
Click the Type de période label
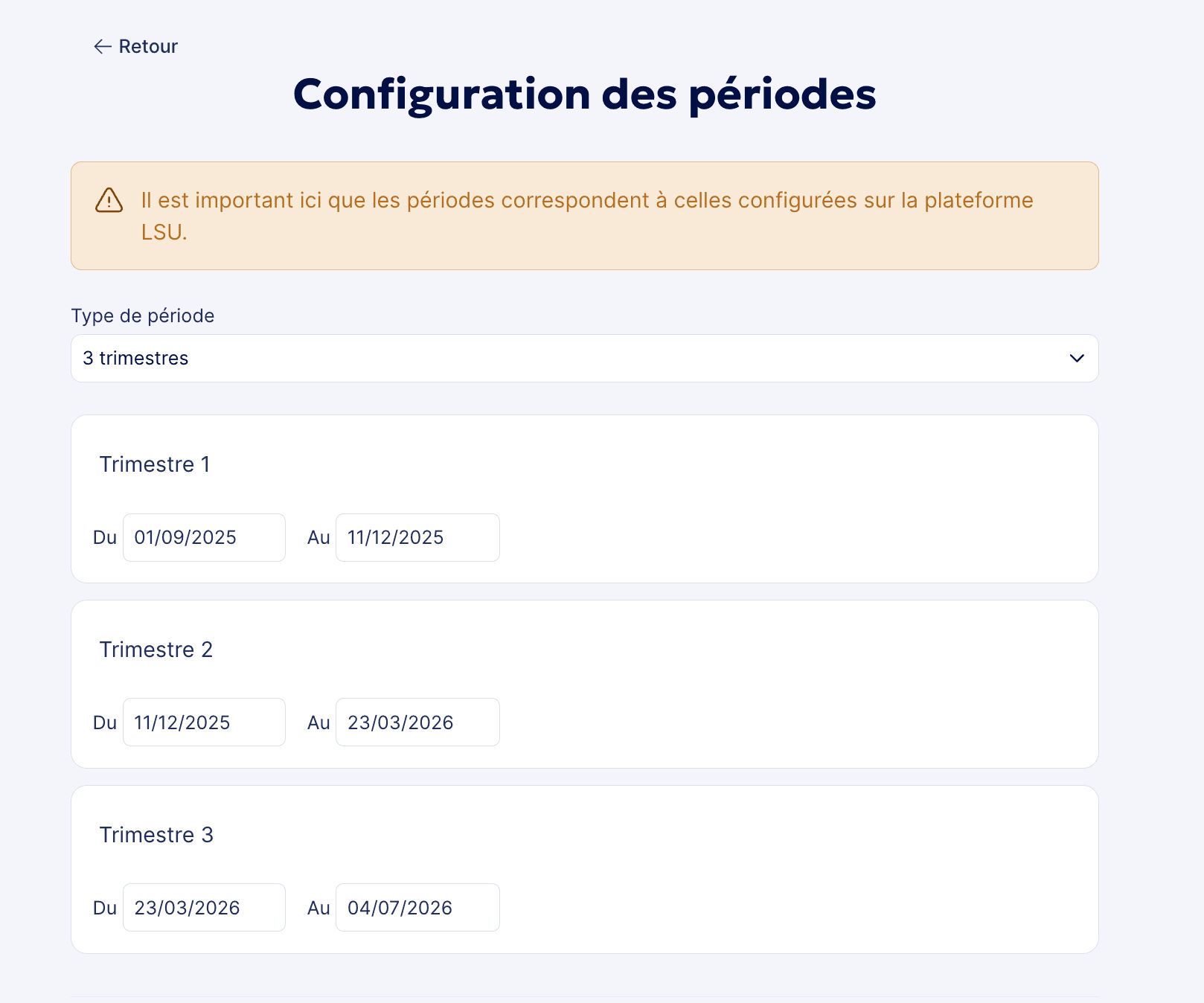pos(142,315)
